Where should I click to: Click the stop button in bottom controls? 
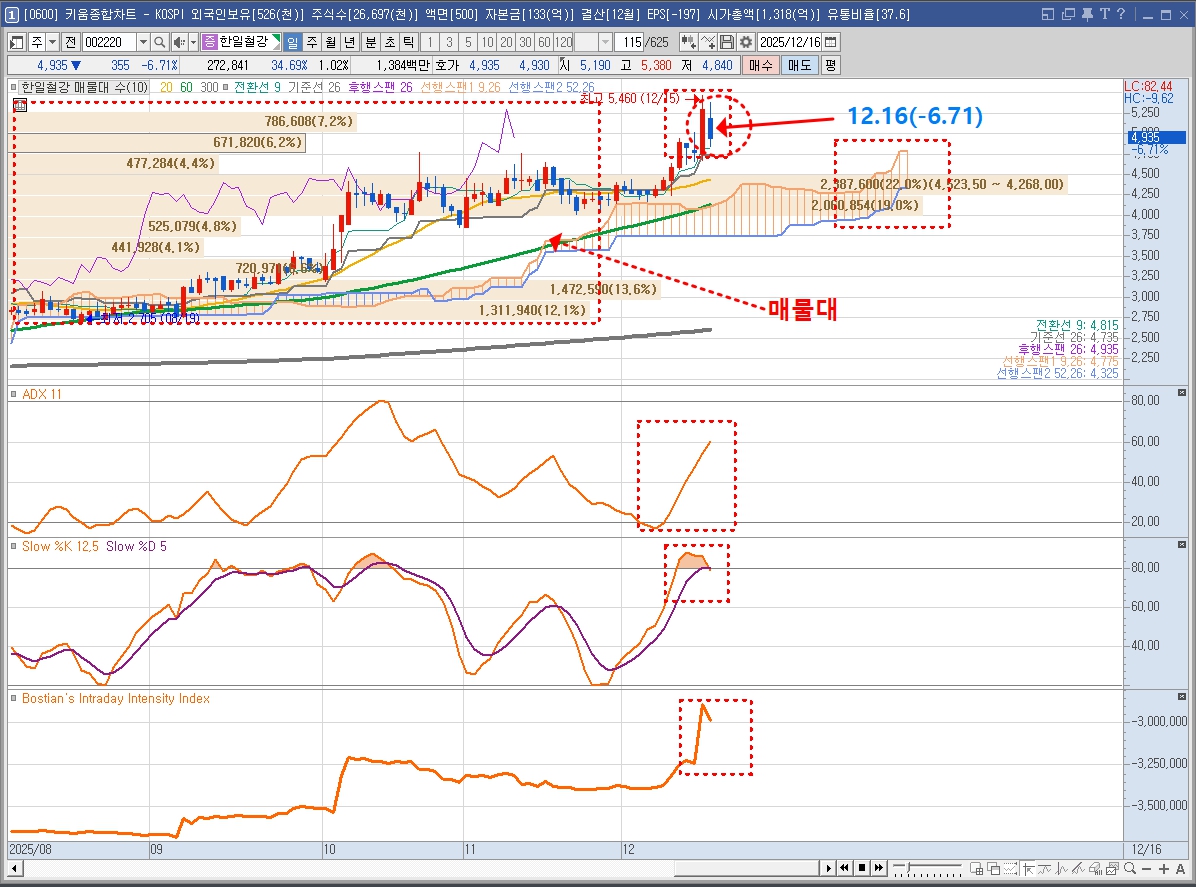click(x=862, y=868)
